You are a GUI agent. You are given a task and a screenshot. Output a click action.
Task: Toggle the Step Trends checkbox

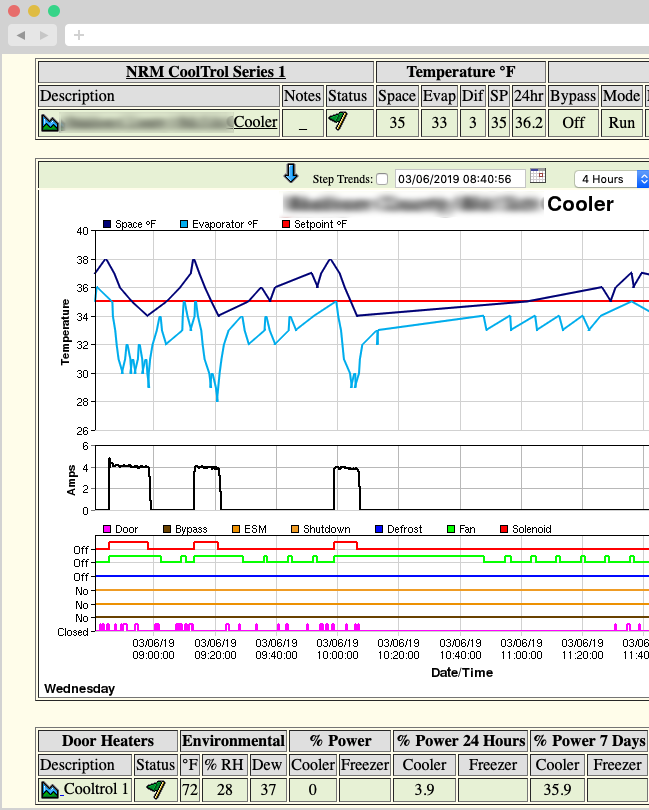(x=382, y=179)
